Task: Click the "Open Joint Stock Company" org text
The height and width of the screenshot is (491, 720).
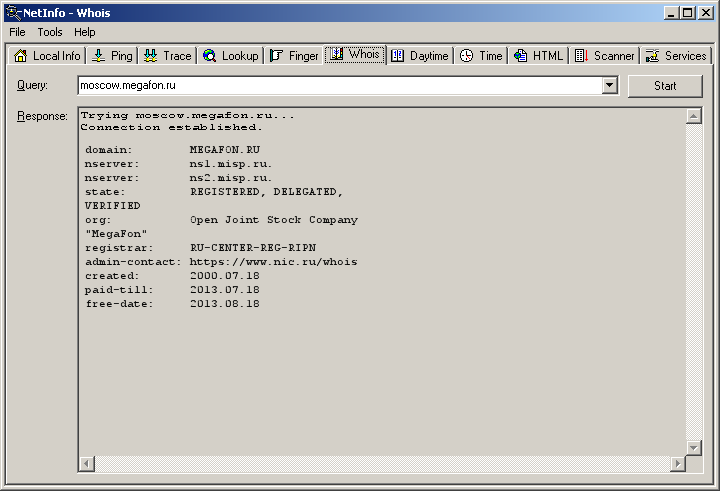Action: (x=274, y=220)
